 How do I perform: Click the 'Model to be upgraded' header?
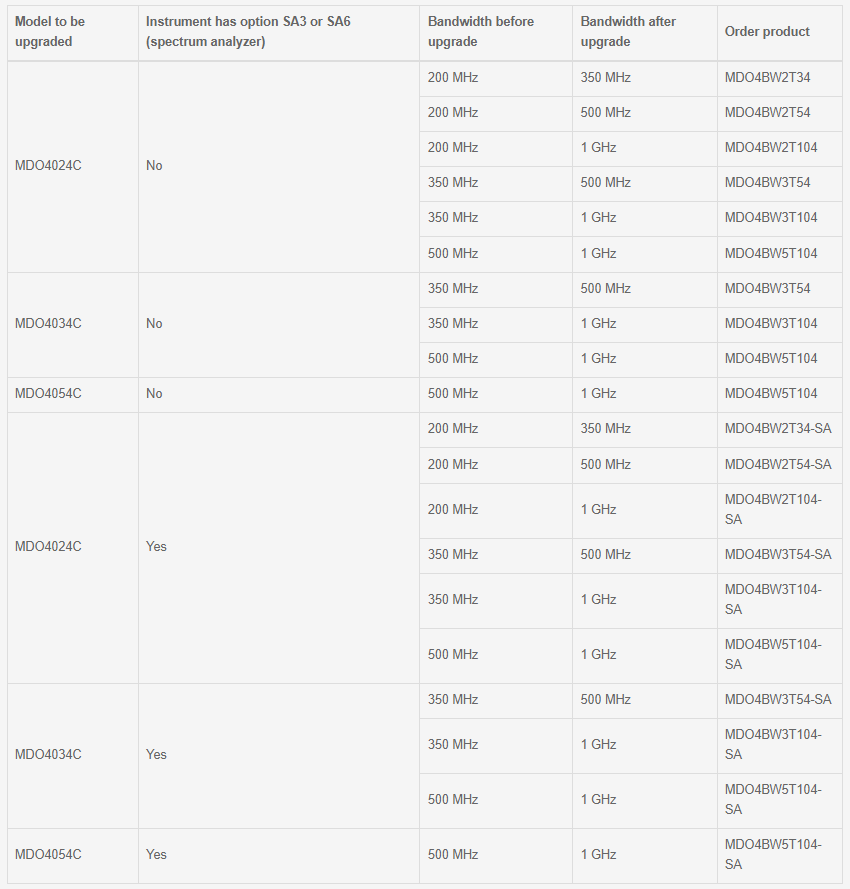[x=73, y=32]
